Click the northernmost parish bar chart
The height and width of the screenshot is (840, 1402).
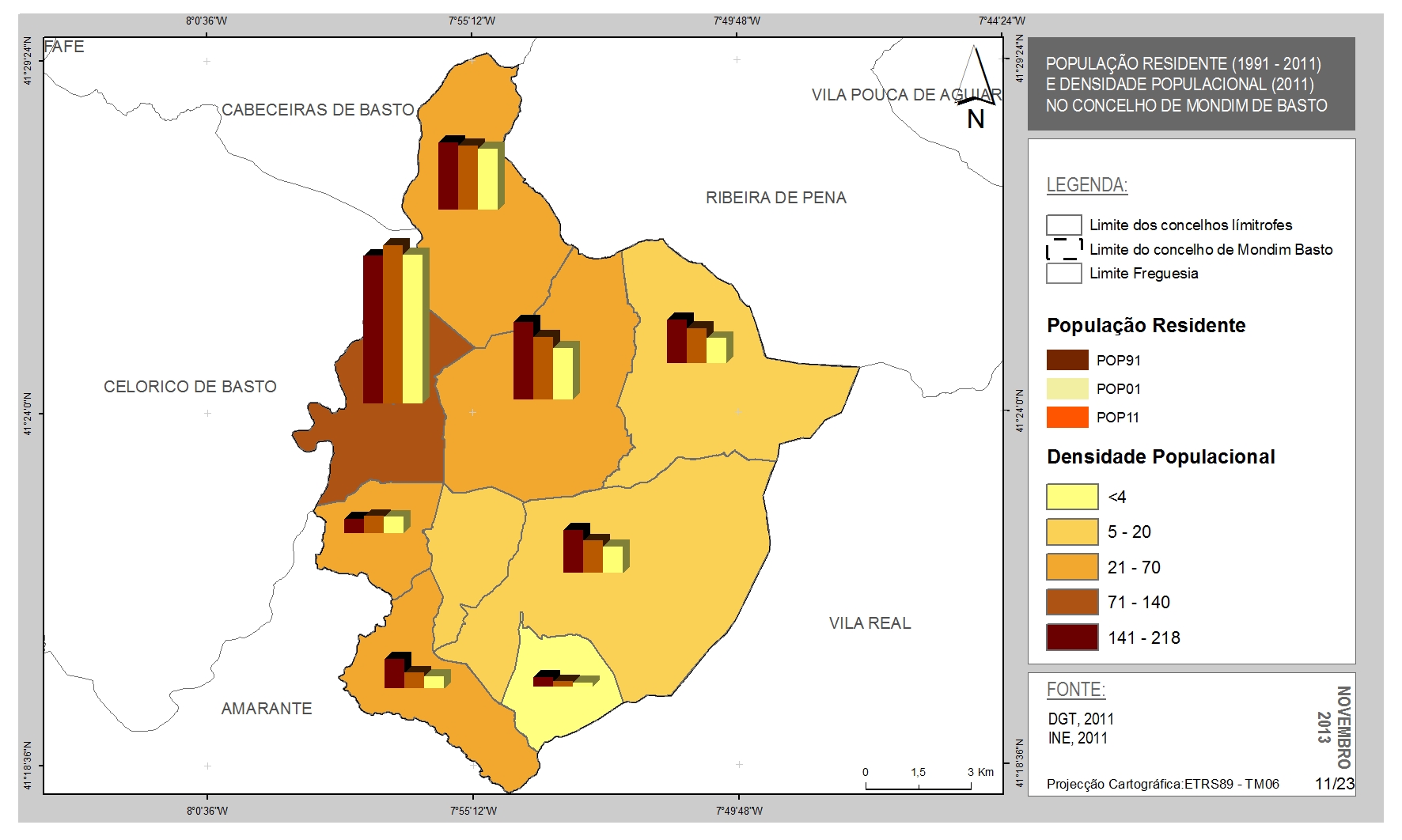[472, 172]
